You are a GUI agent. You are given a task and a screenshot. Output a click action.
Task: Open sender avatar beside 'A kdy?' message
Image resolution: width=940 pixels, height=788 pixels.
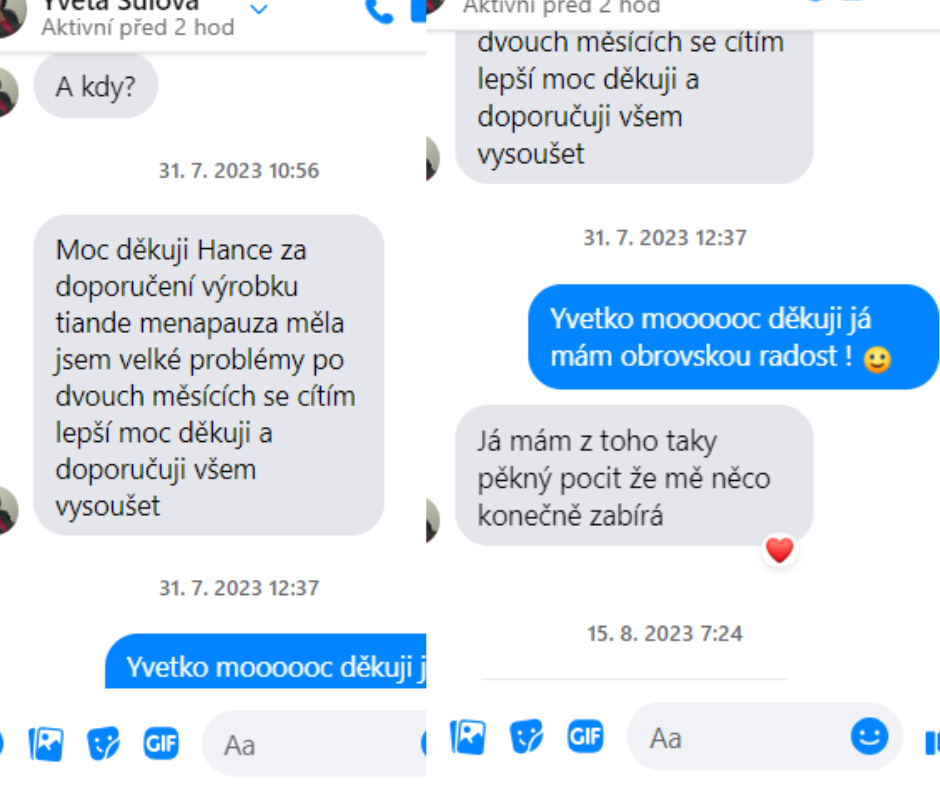coord(8,92)
